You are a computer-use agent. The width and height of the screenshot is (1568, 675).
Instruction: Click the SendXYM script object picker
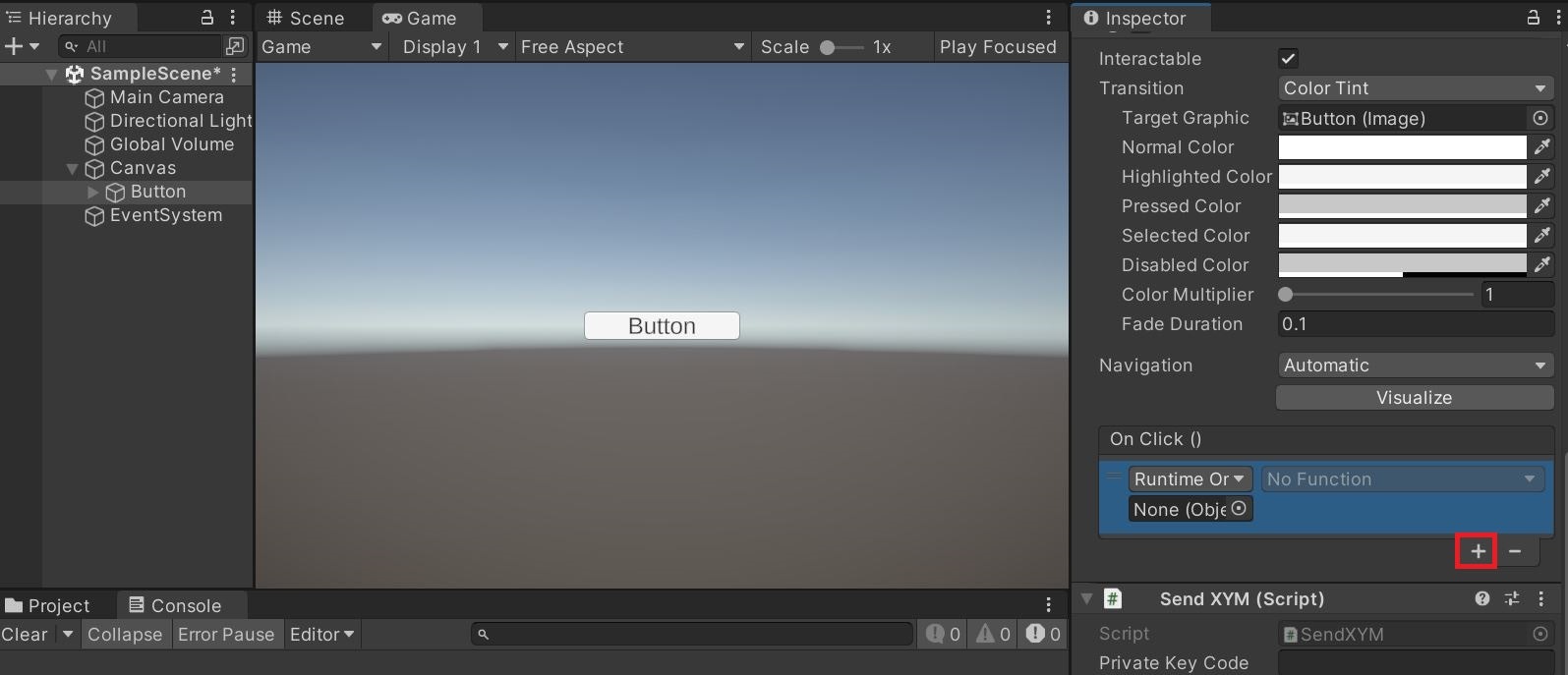(x=1540, y=635)
